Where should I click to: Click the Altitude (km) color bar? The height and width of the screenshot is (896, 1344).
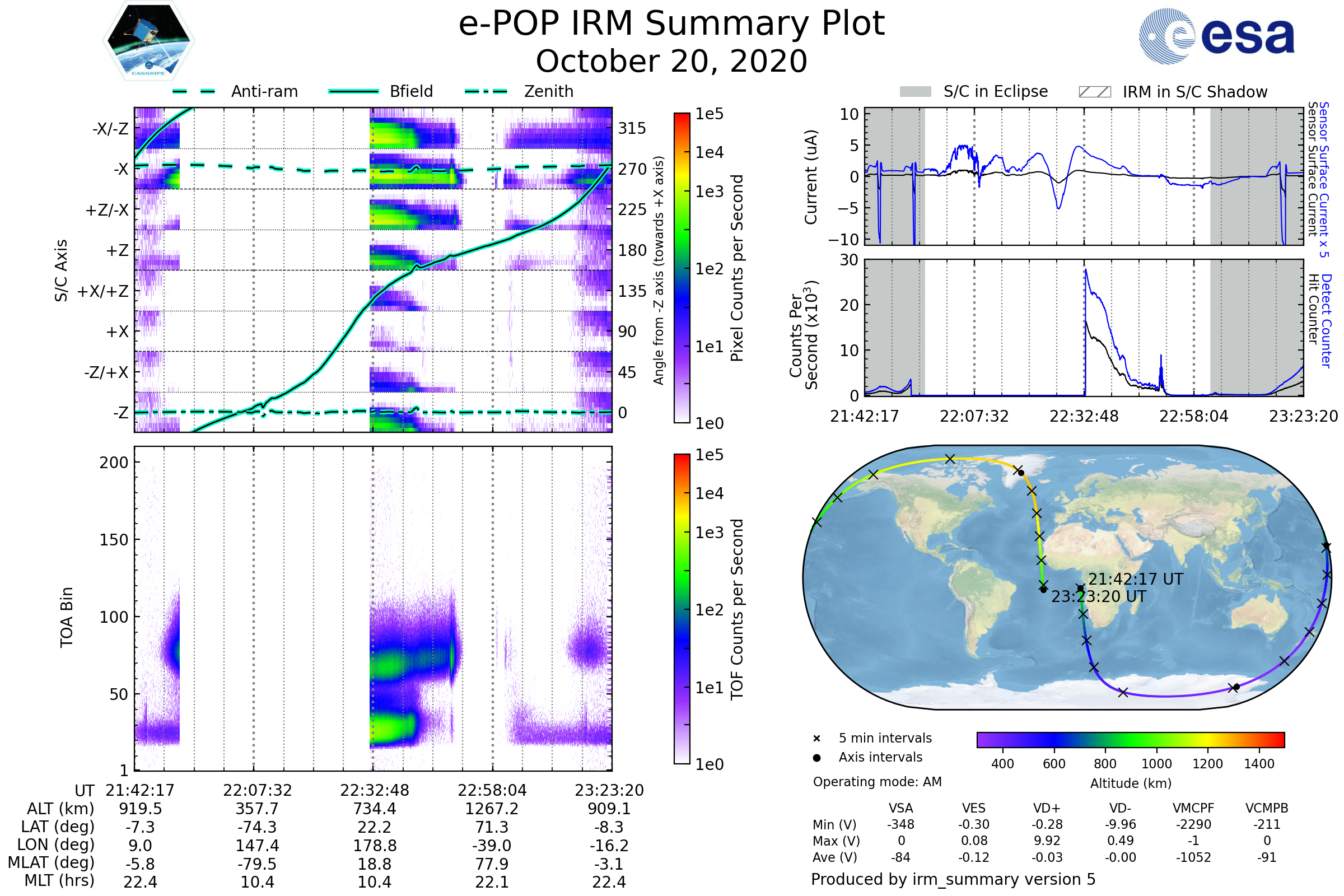tap(1130, 739)
